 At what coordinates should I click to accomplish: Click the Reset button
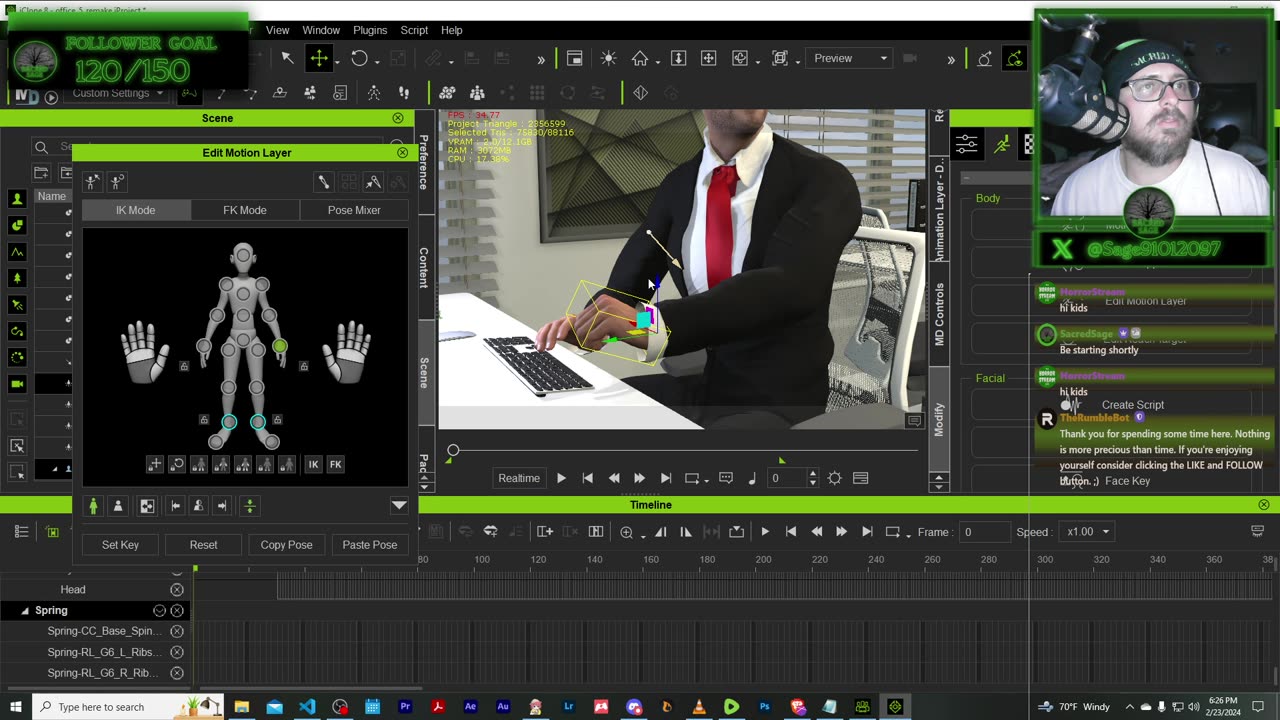pos(203,545)
